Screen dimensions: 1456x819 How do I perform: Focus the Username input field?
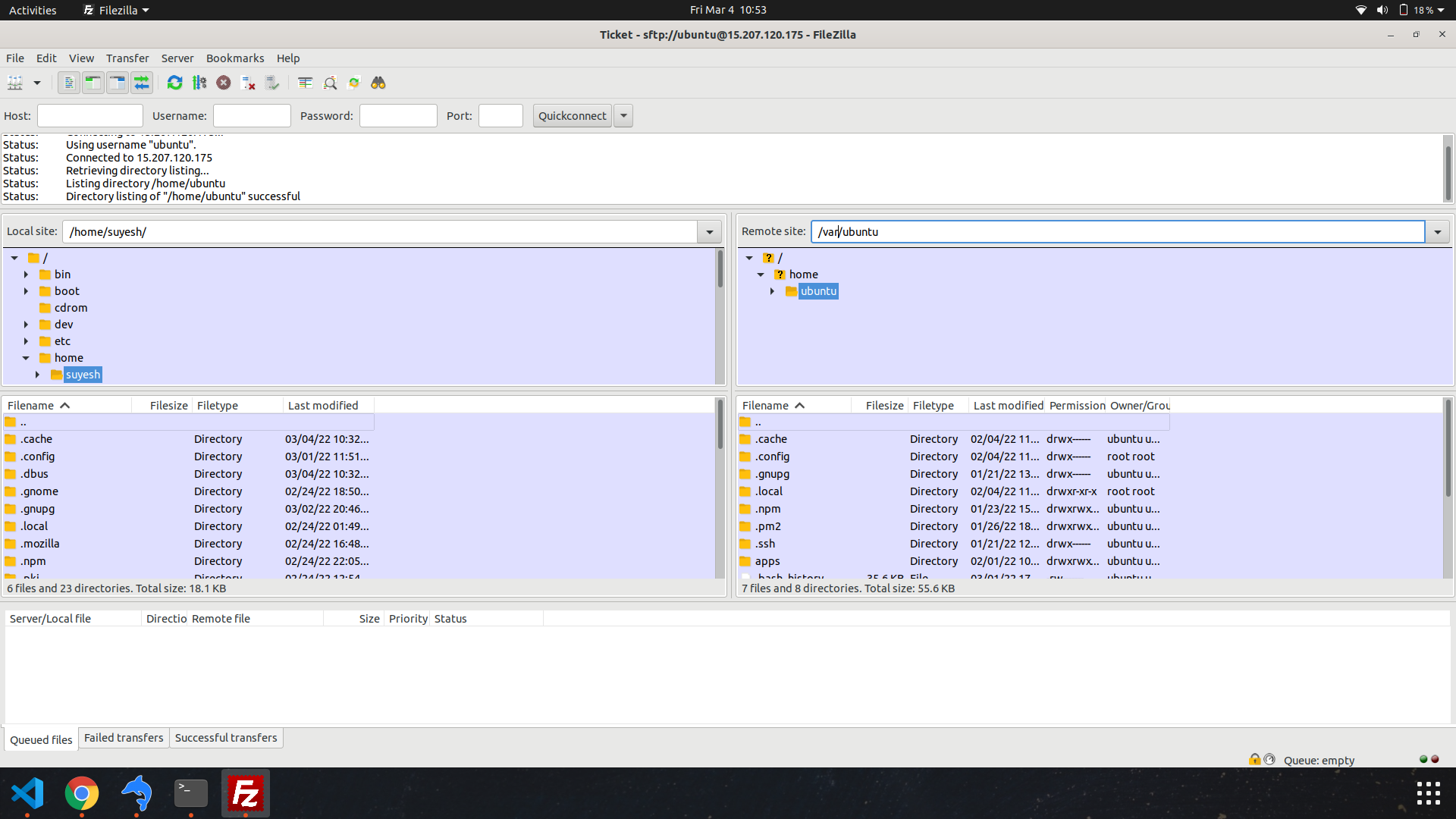[x=252, y=116]
